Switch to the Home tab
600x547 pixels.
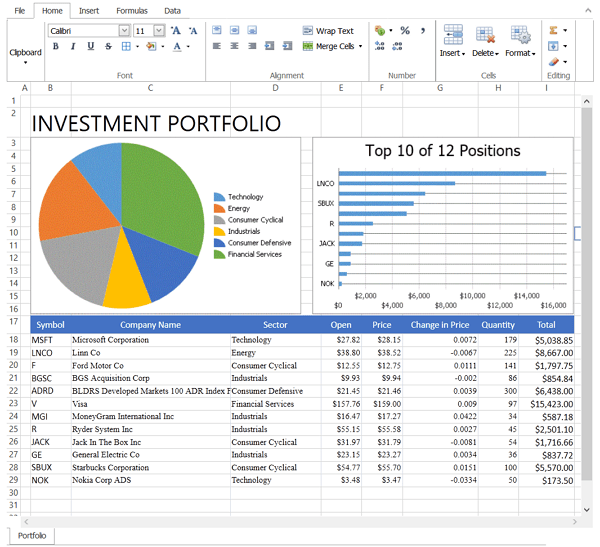click(x=52, y=11)
